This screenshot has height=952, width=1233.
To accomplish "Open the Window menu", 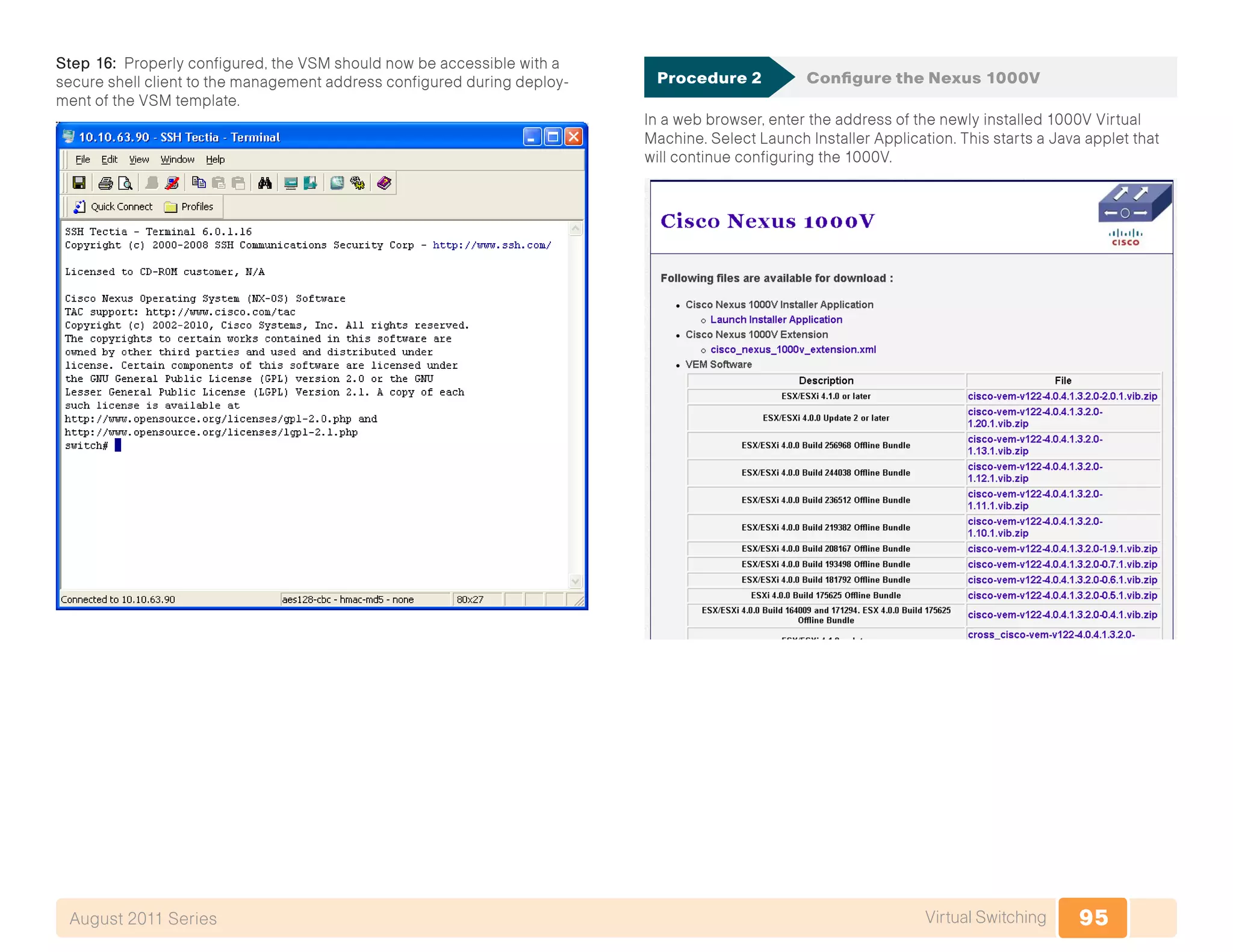I will pos(177,159).
